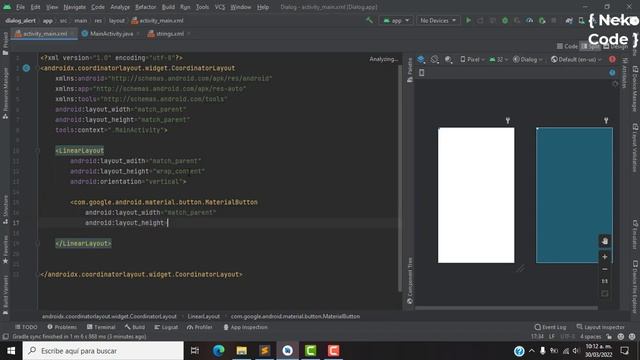640x360 pixels.
Task: Click the Debug app bug icon
Action: tap(505, 20)
